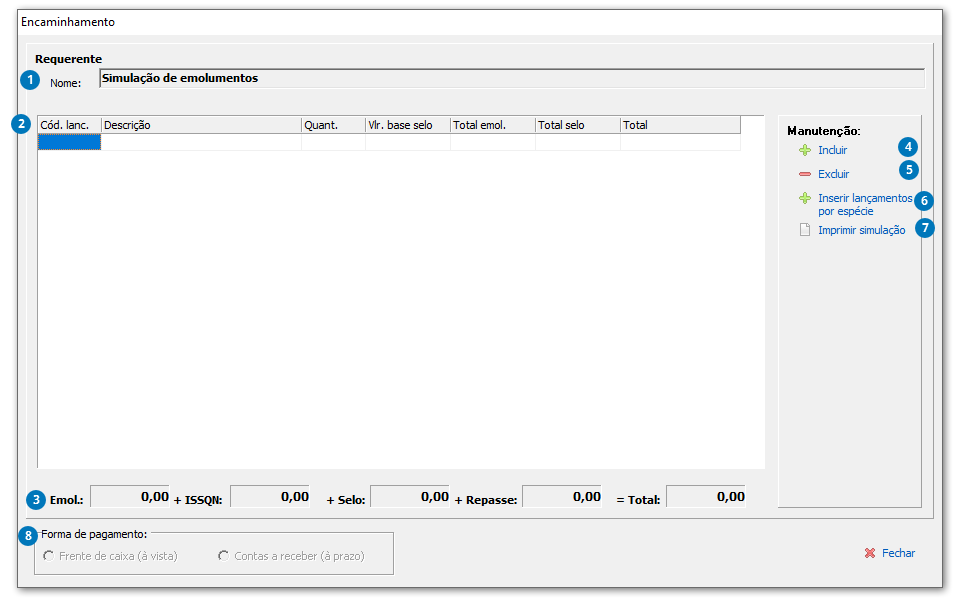Select the highlighted Cód. lanc. cell
The image size is (956, 601).
point(69,142)
